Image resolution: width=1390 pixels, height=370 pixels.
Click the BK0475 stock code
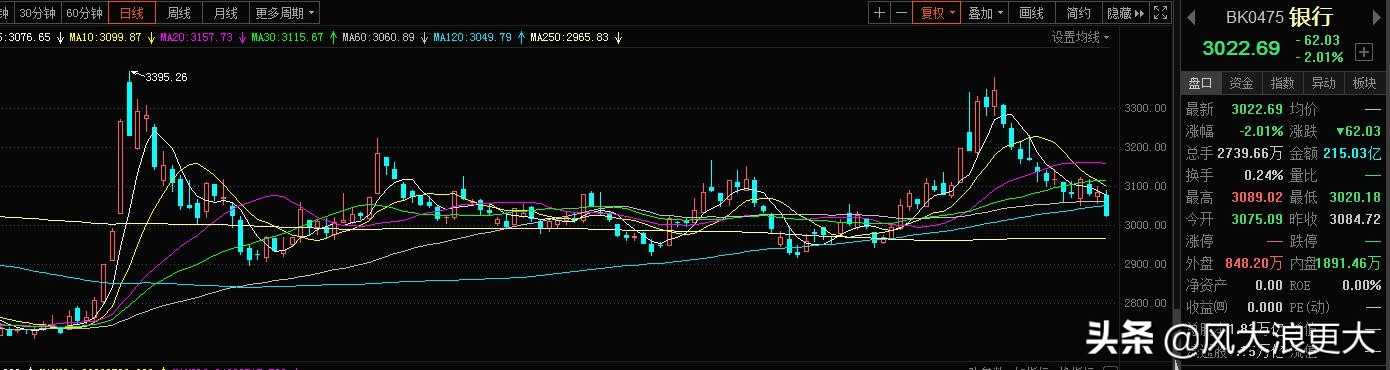[x=1254, y=17]
